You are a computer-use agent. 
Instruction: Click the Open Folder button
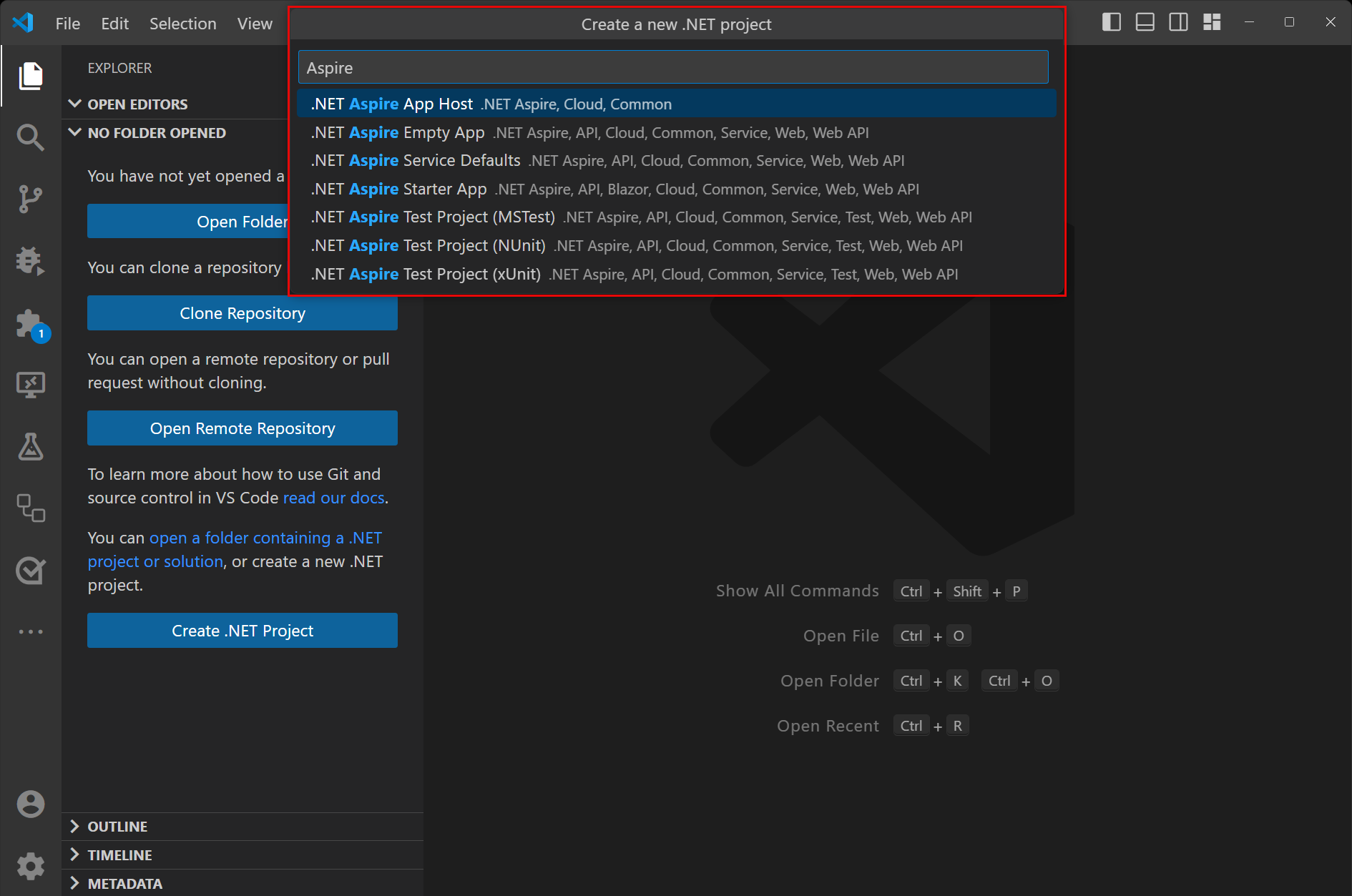pyautogui.click(x=187, y=221)
